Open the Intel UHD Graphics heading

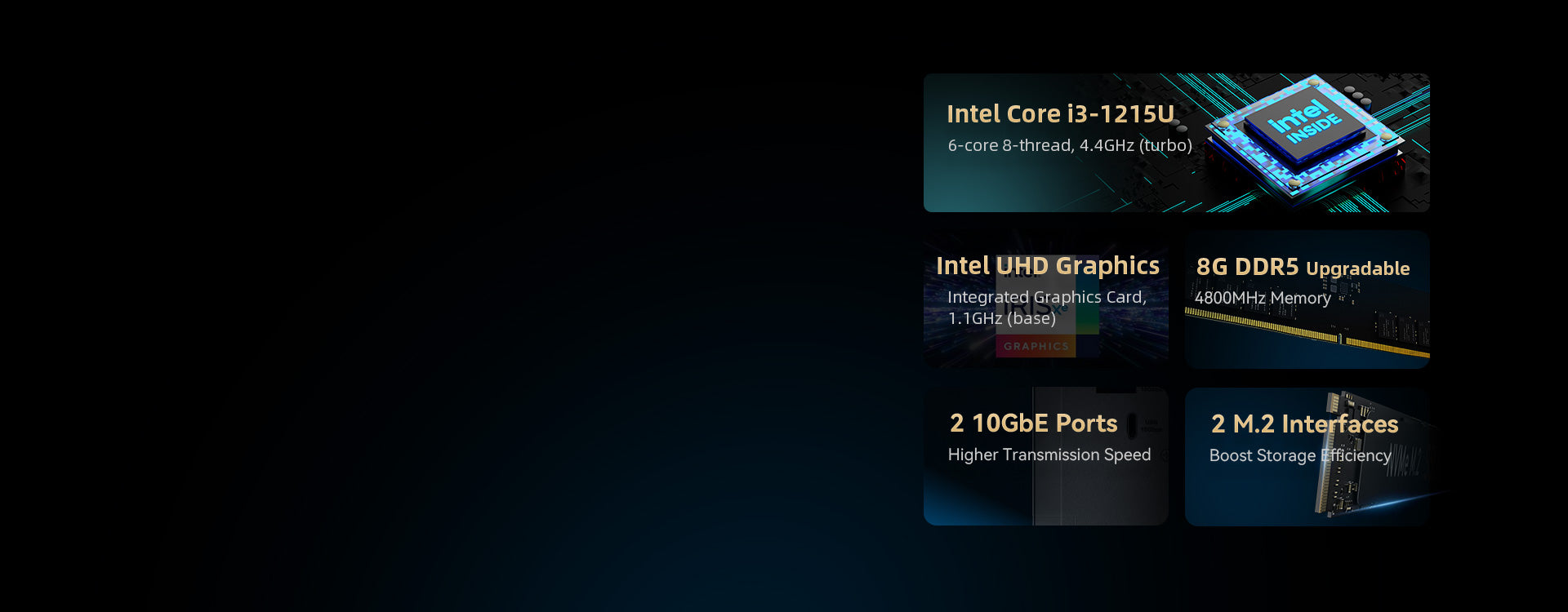(x=1047, y=266)
